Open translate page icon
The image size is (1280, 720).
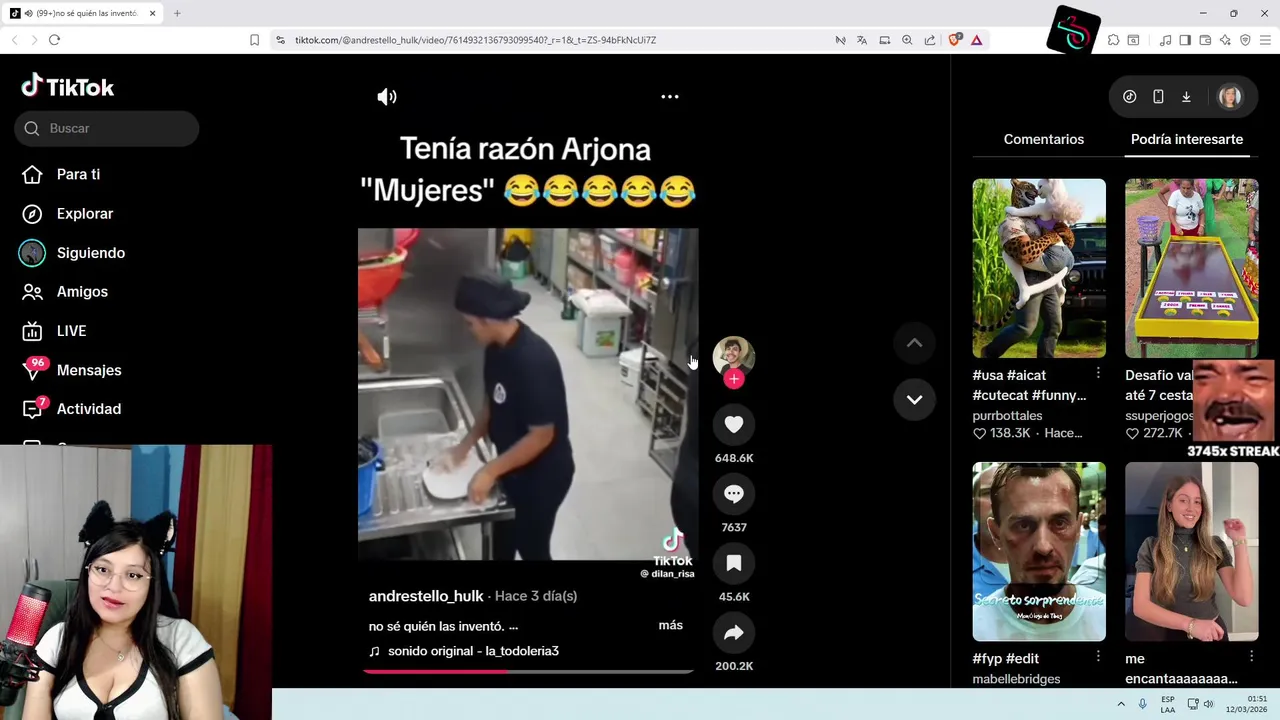[862, 40]
